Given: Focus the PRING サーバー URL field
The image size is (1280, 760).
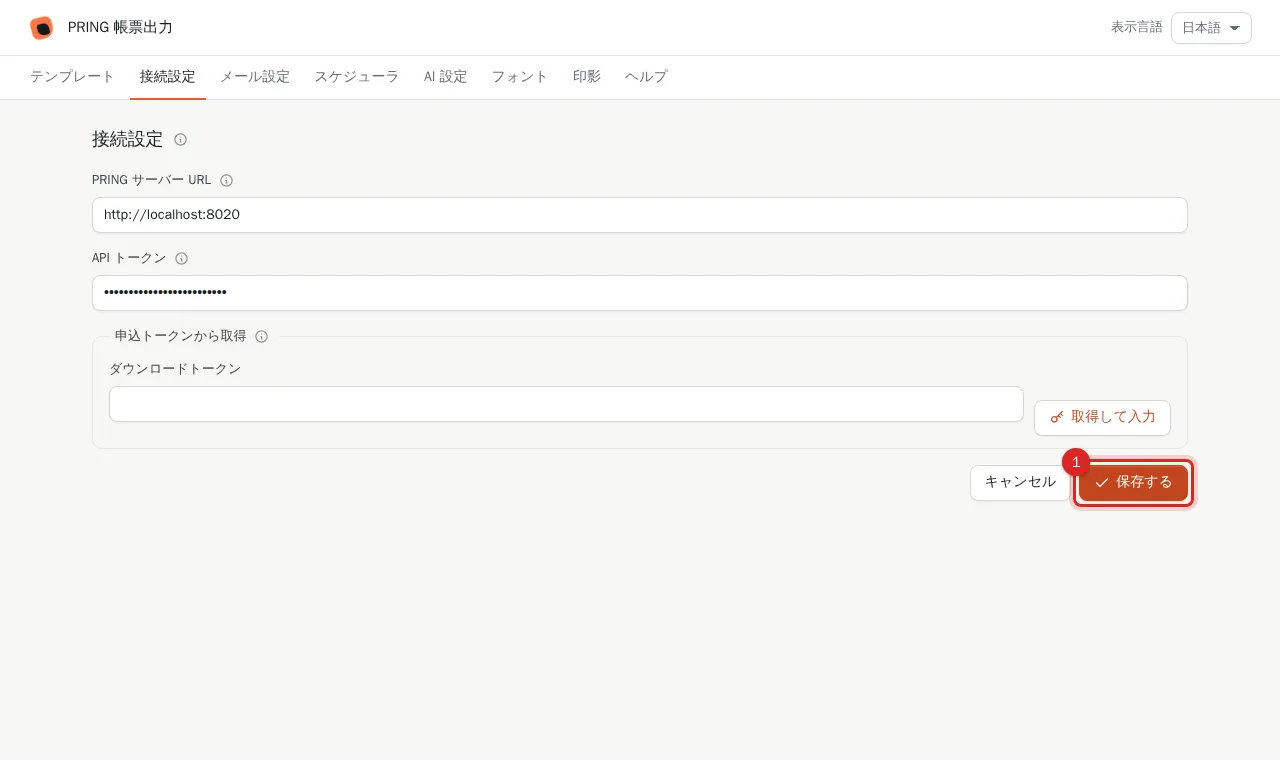Looking at the screenshot, I should click(640, 215).
